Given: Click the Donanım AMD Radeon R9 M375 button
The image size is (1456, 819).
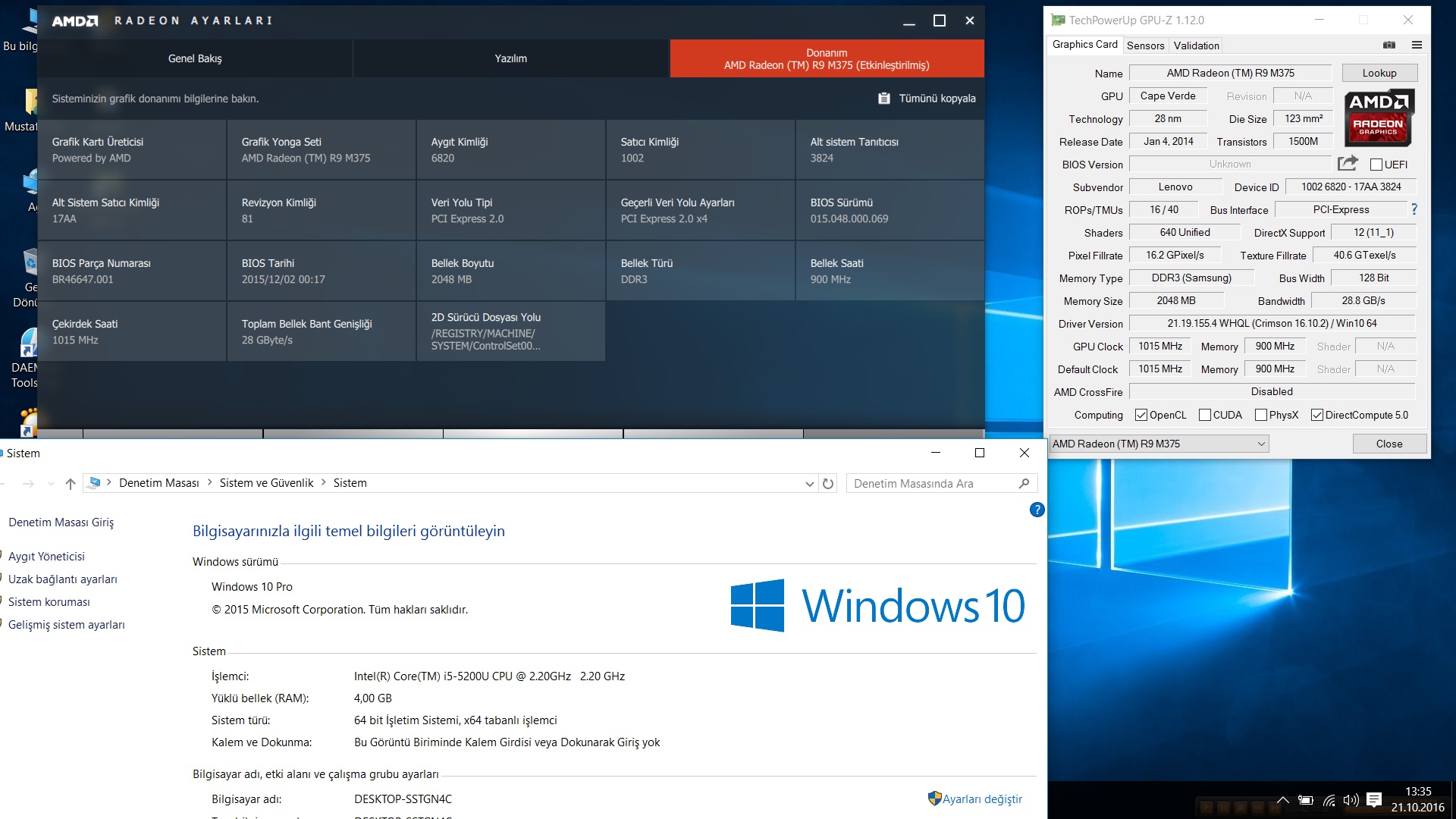Looking at the screenshot, I should [x=825, y=59].
